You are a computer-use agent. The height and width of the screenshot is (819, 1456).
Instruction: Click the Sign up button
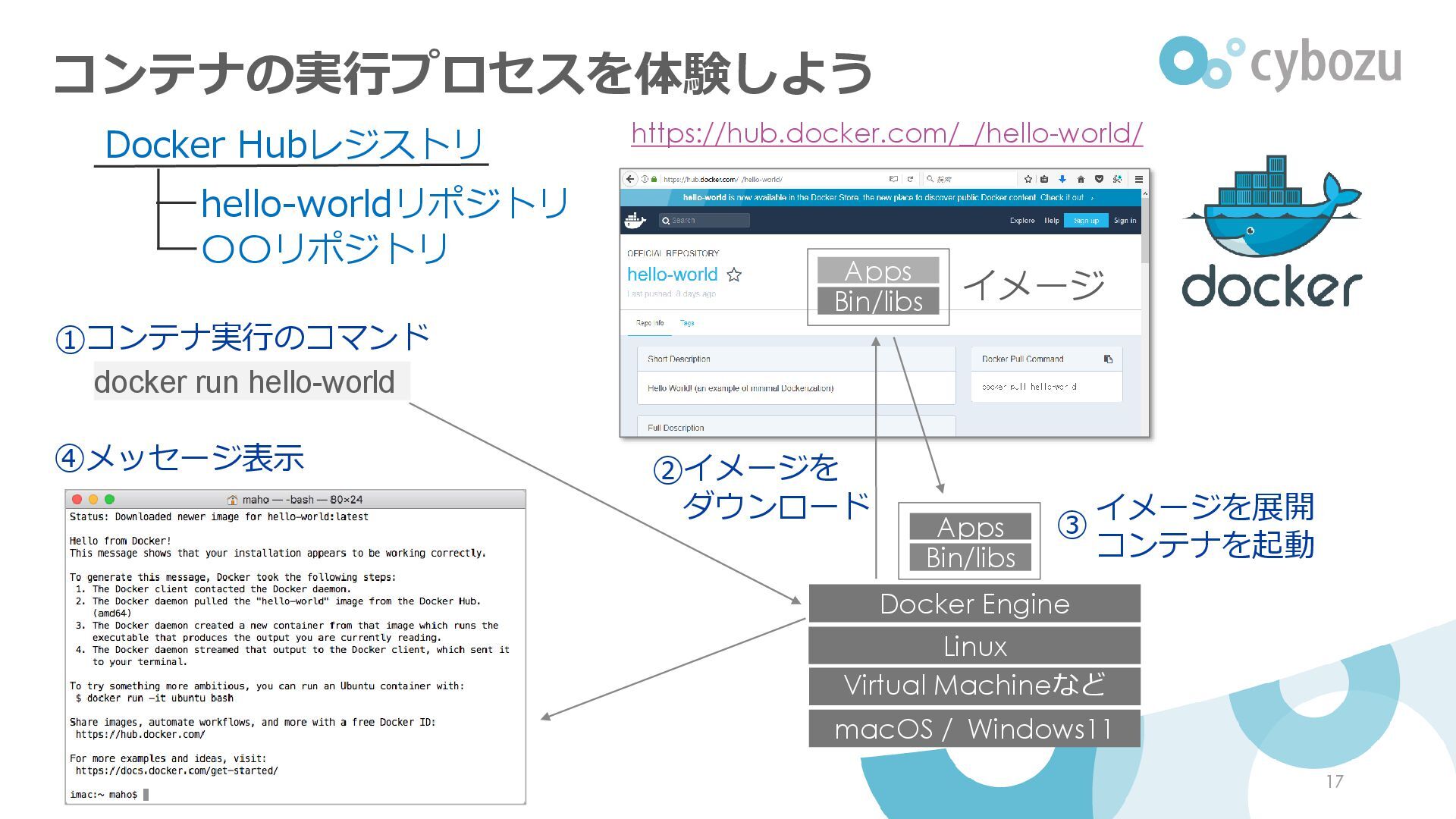[1086, 221]
